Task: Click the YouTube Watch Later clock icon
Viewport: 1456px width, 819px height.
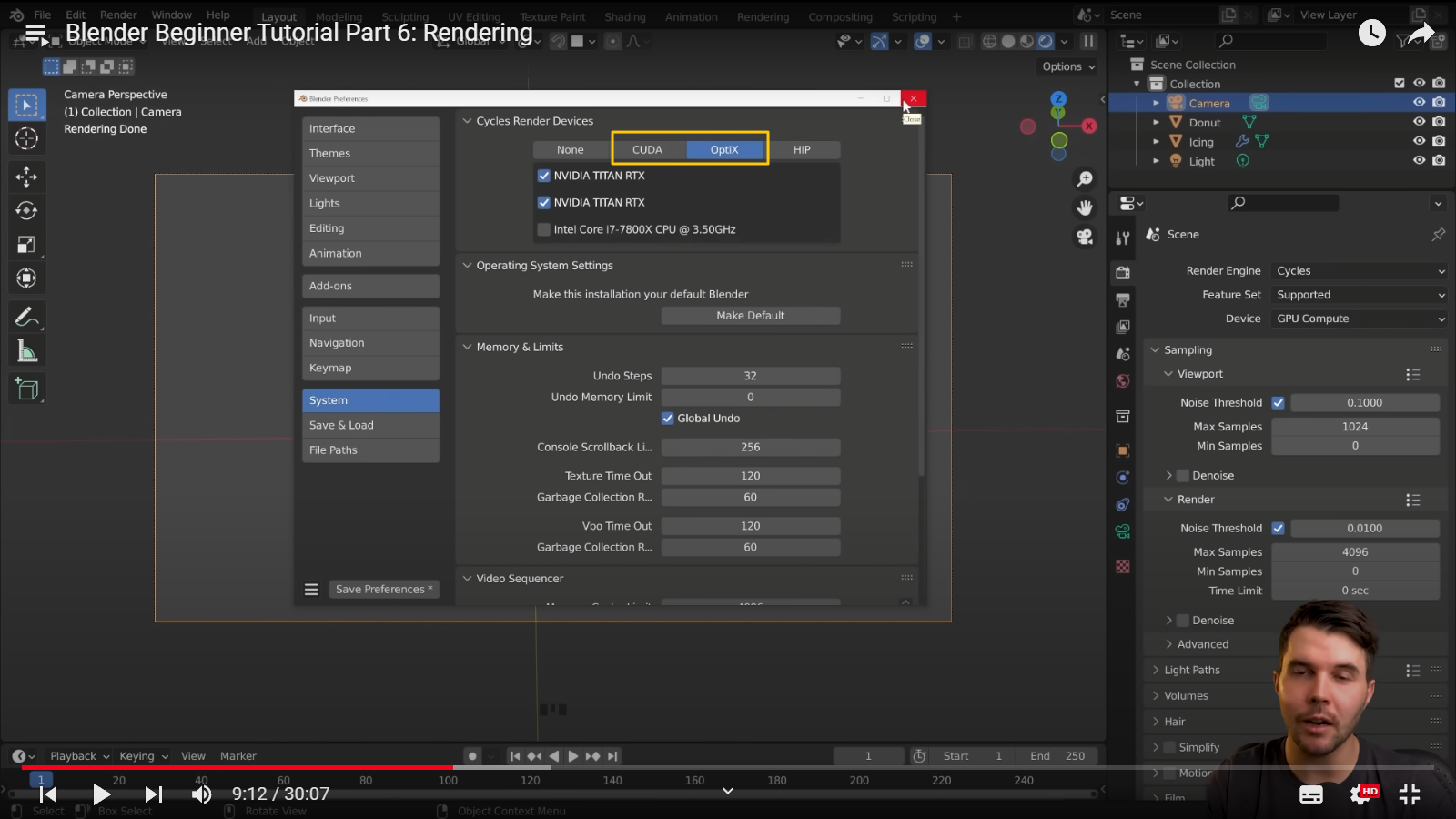Action: (x=1372, y=33)
